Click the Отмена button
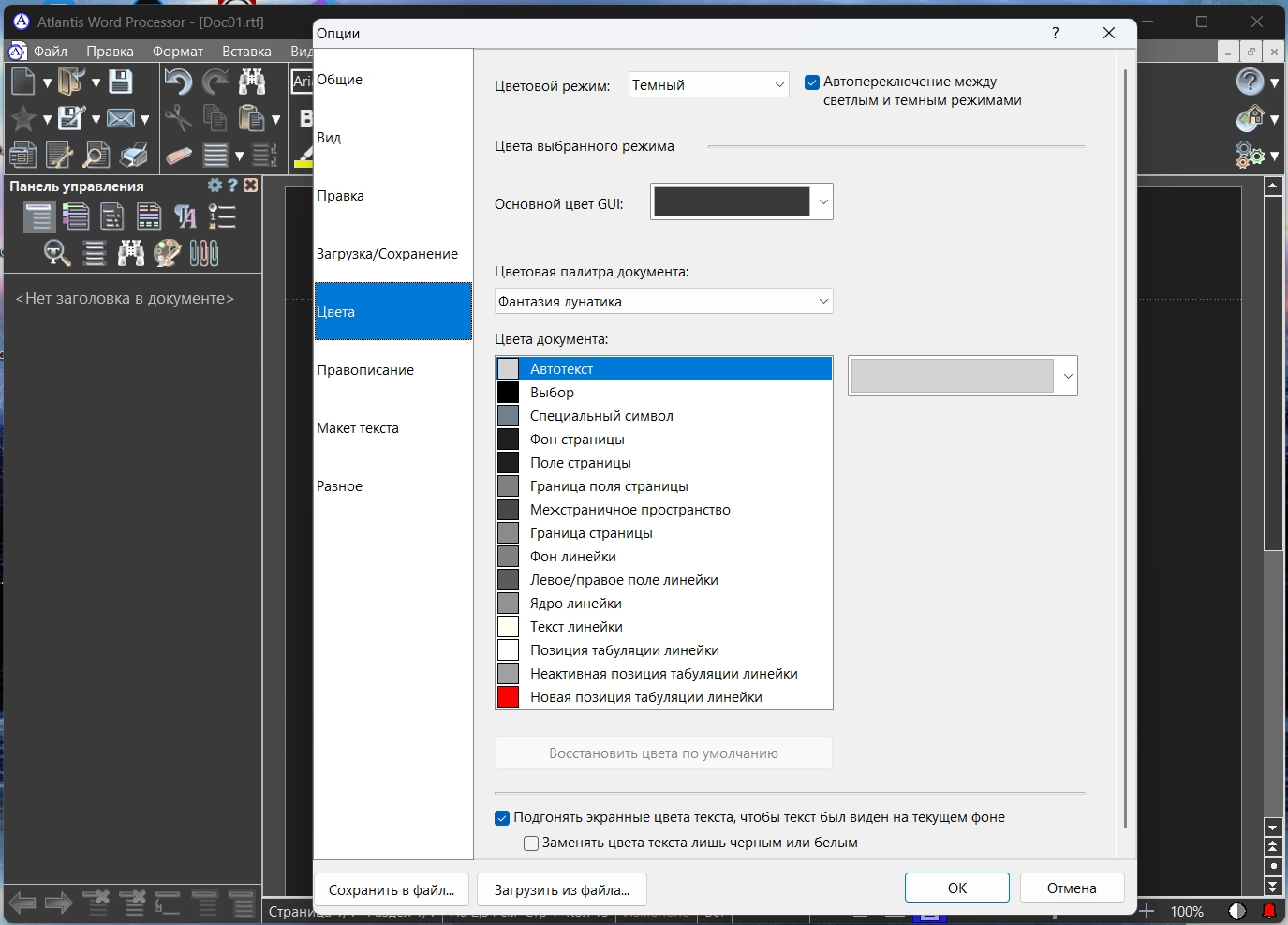The image size is (1288, 925). 1072,888
